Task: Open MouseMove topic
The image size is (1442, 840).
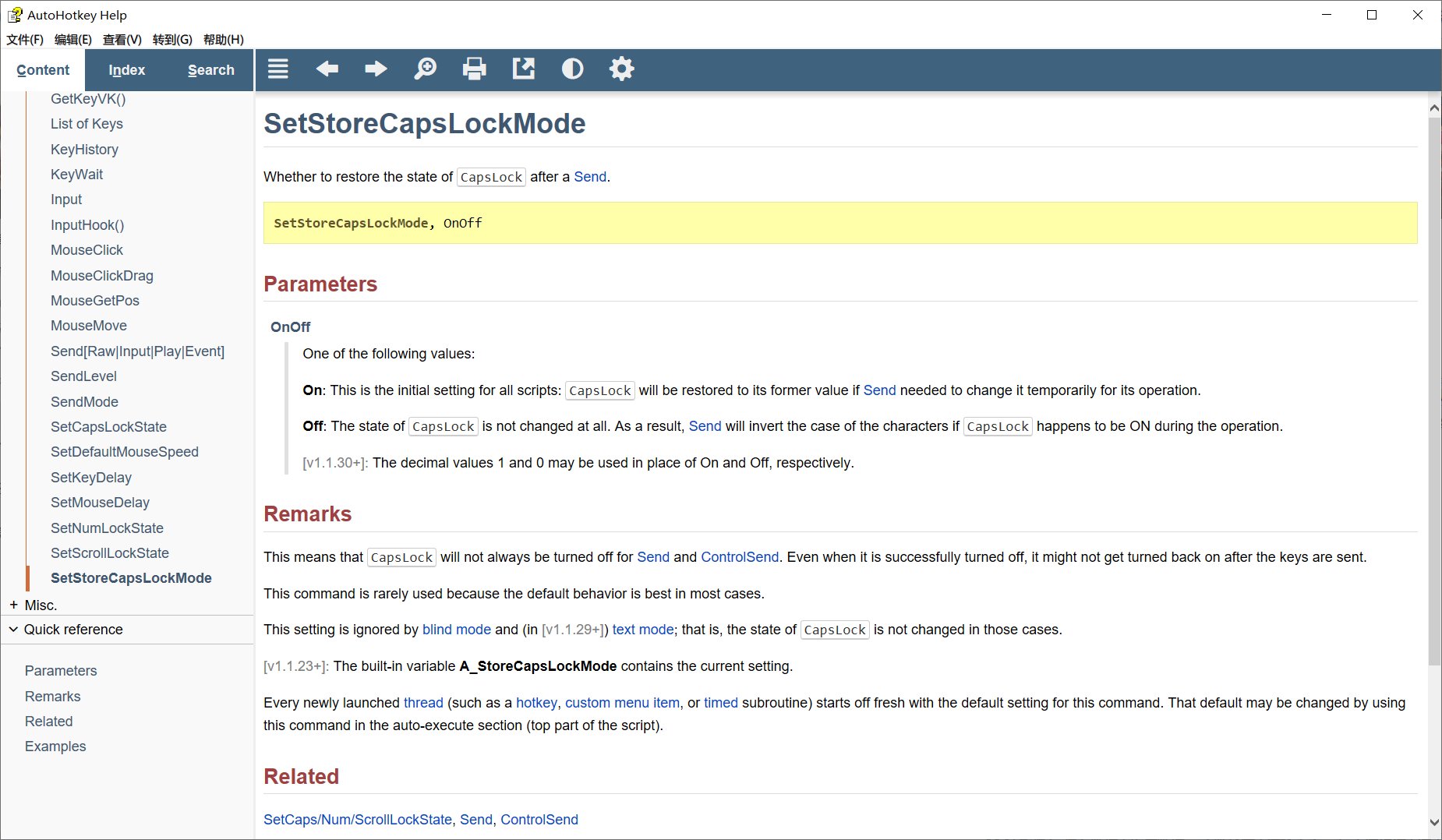Action: (89, 326)
